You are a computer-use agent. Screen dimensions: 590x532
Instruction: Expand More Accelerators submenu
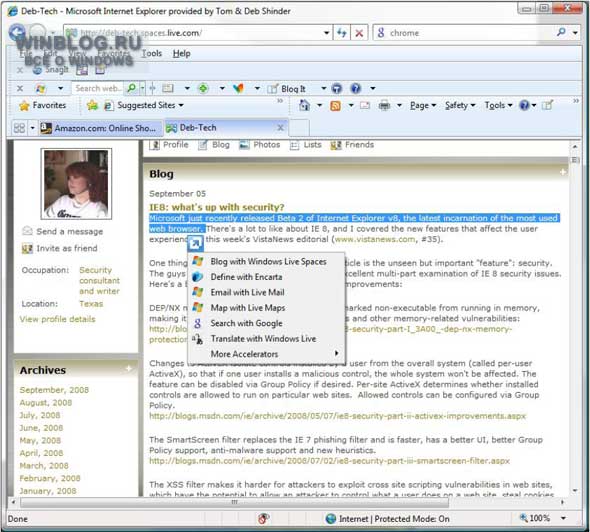tap(266, 354)
